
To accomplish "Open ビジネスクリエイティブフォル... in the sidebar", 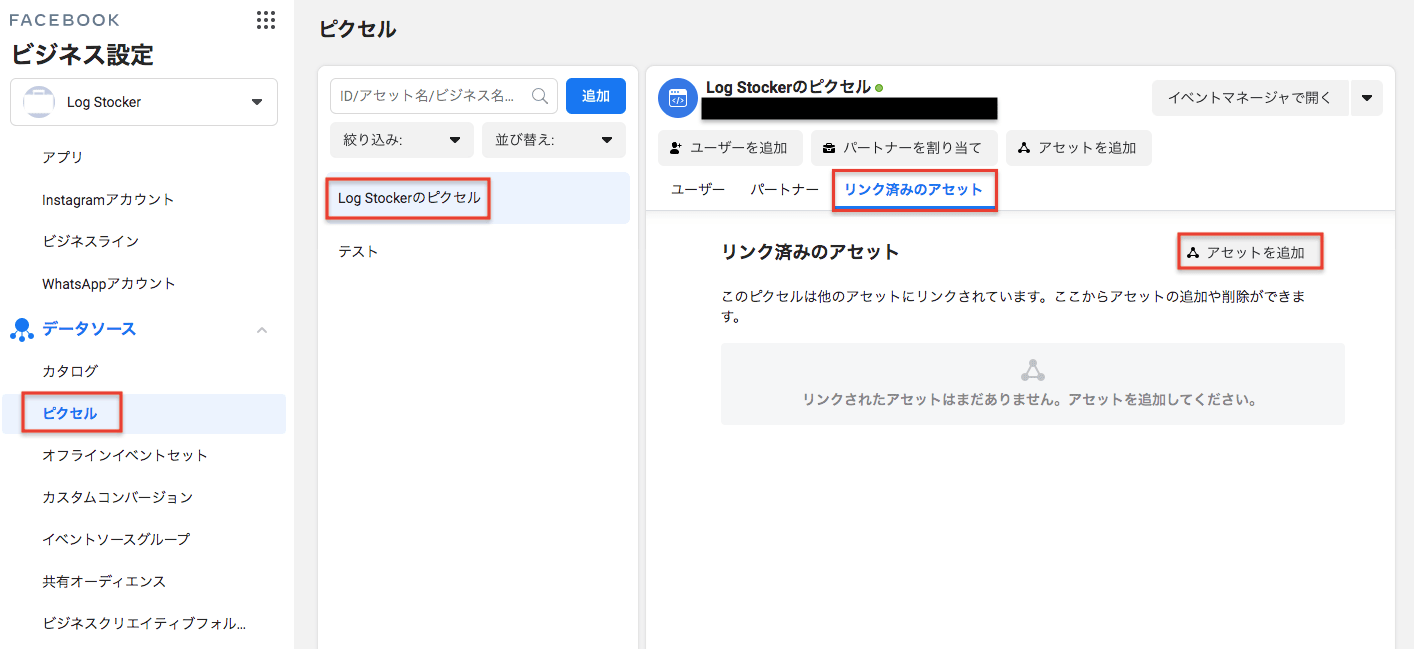I will pos(144,623).
